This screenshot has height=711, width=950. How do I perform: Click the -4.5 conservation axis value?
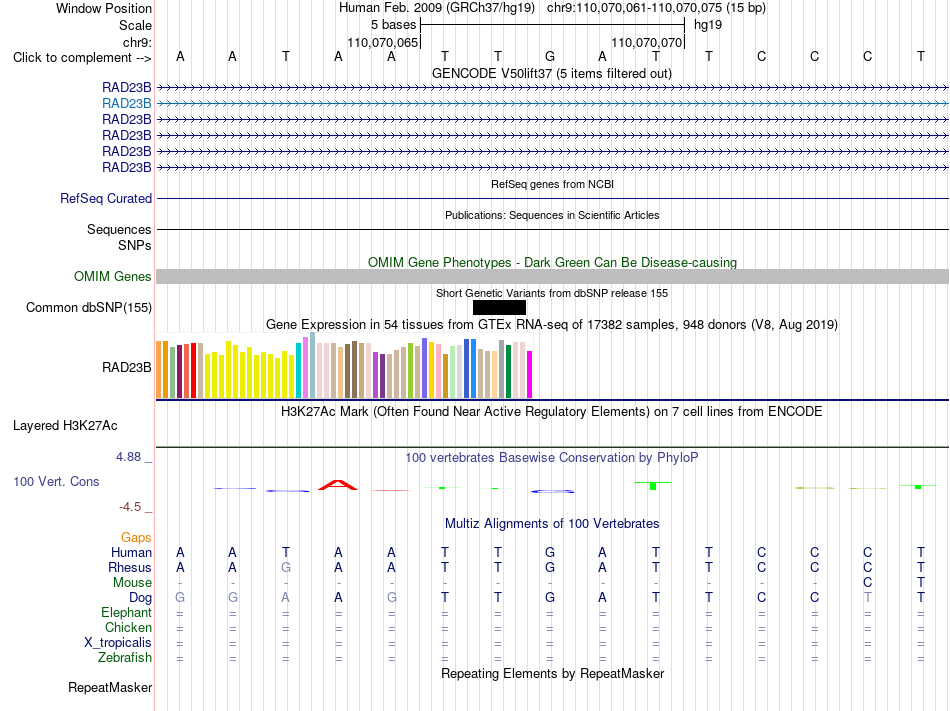(x=130, y=507)
